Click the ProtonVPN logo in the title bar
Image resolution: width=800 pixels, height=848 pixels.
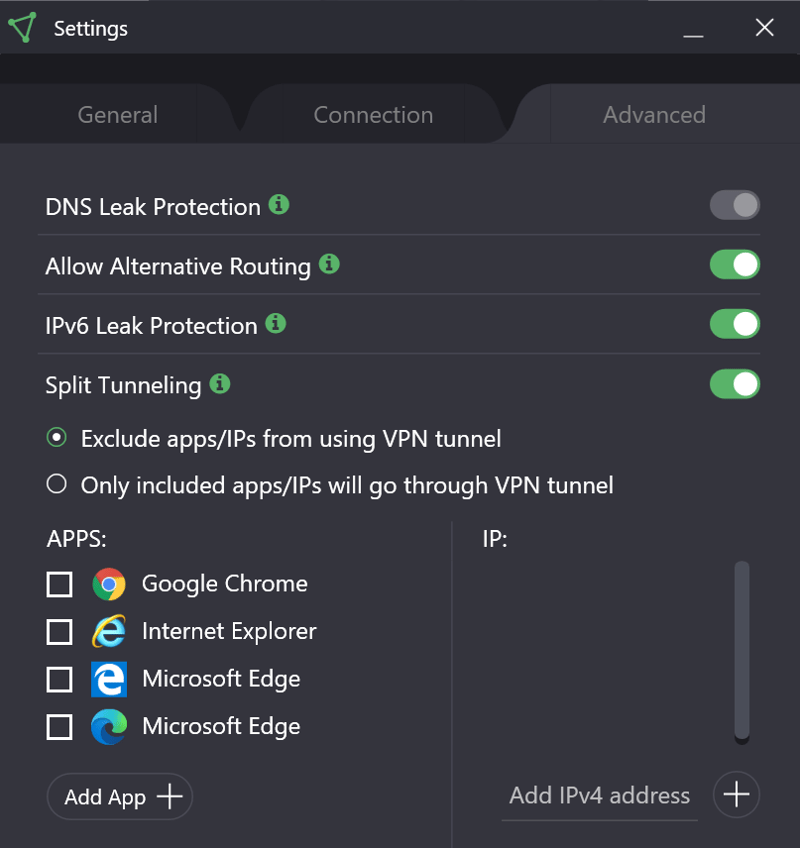pos(22,27)
